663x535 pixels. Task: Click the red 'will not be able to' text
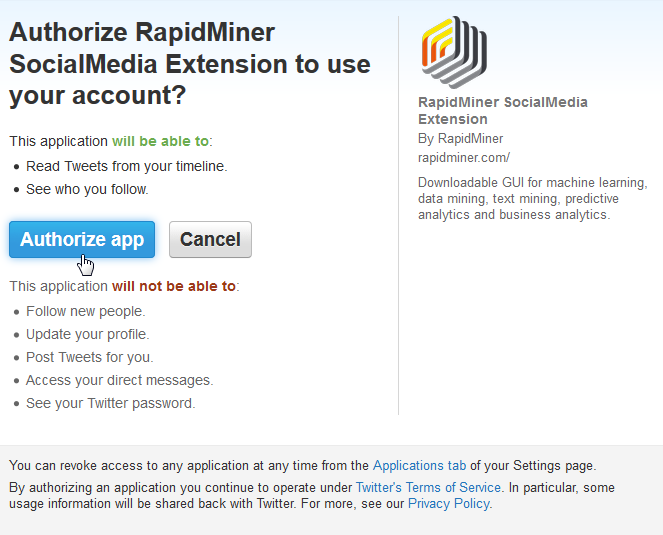coord(174,286)
